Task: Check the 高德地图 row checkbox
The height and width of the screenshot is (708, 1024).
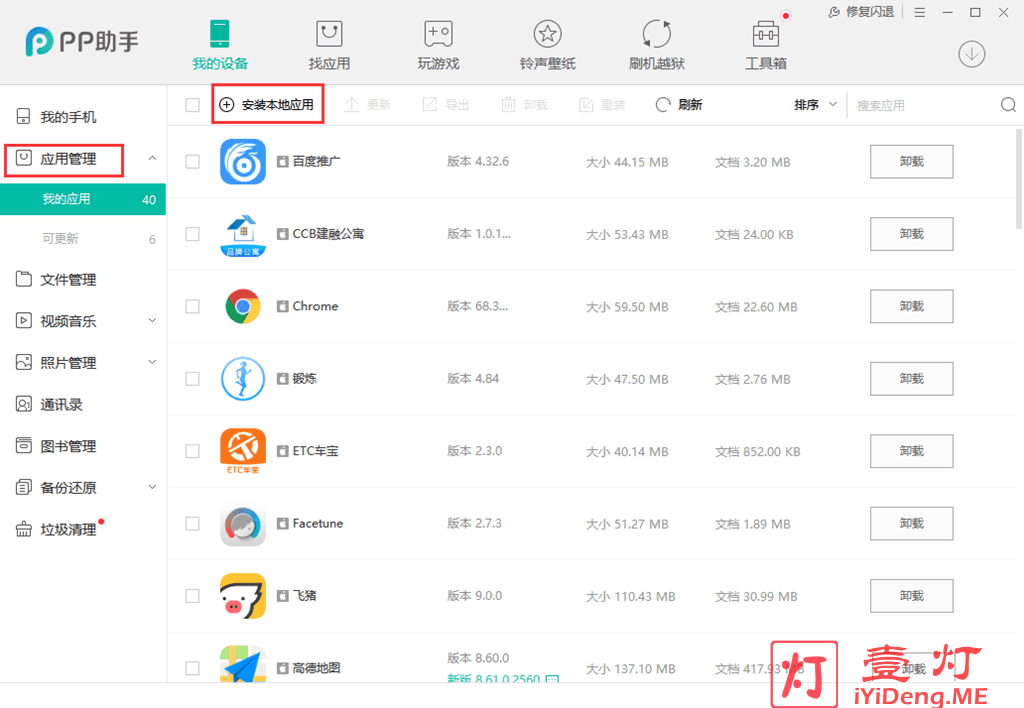Action: (x=192, y=668)
